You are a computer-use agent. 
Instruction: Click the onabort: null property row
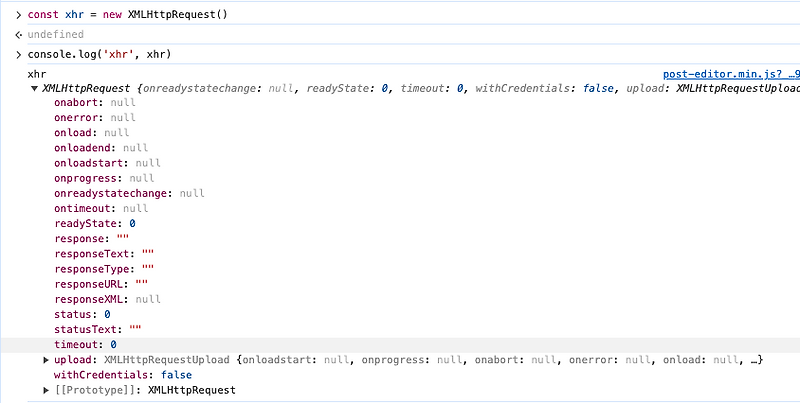95,103
